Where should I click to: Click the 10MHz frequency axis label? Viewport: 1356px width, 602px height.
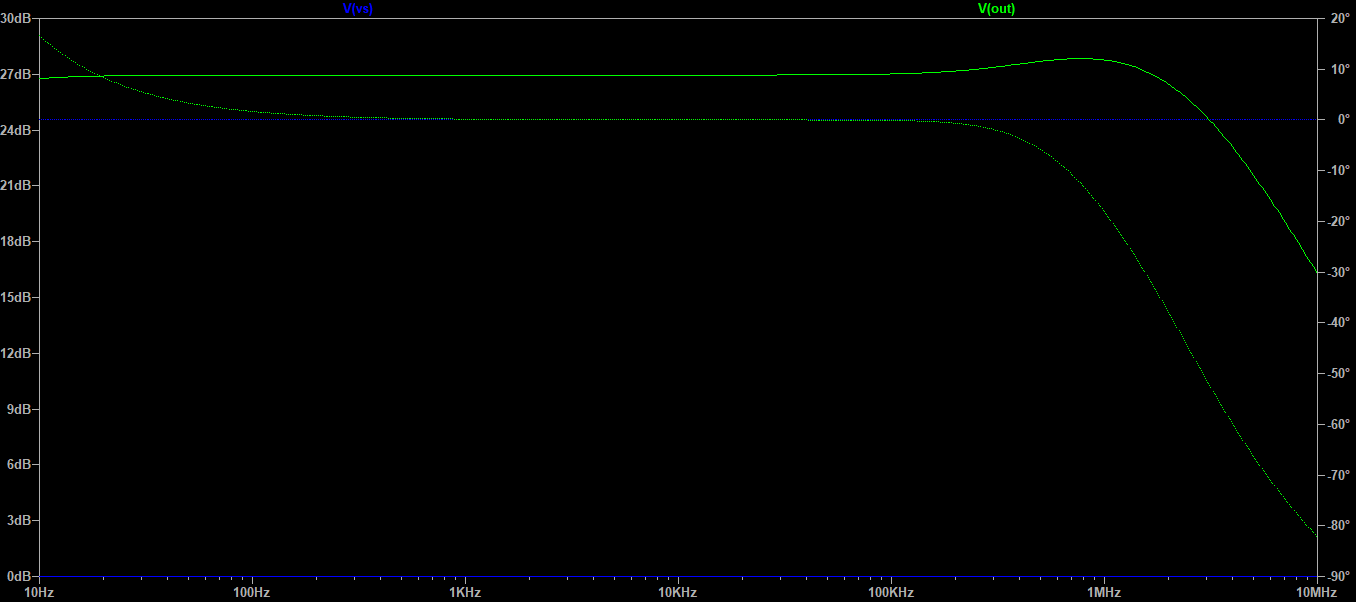tap(1317, 592)
